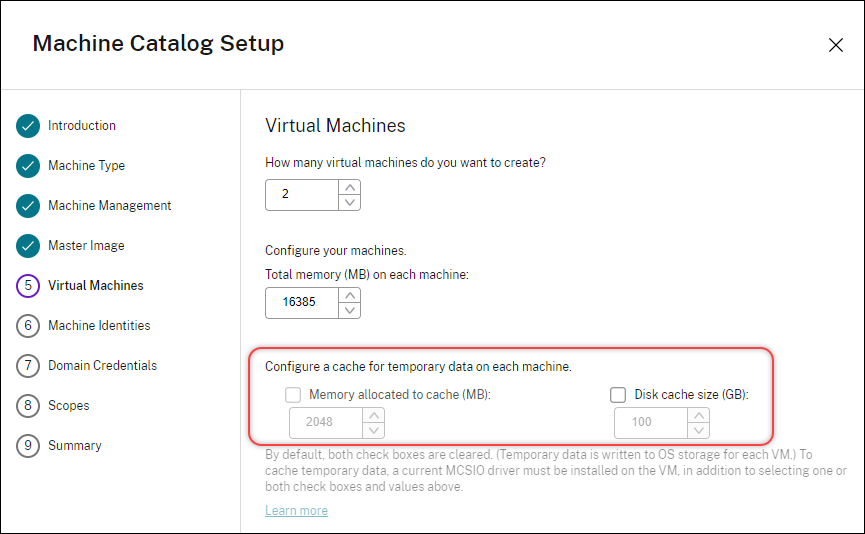Viewport: 865px width, 534px height.
Task: Increase number of virtual machines
Action: click(x=349, y=187)
